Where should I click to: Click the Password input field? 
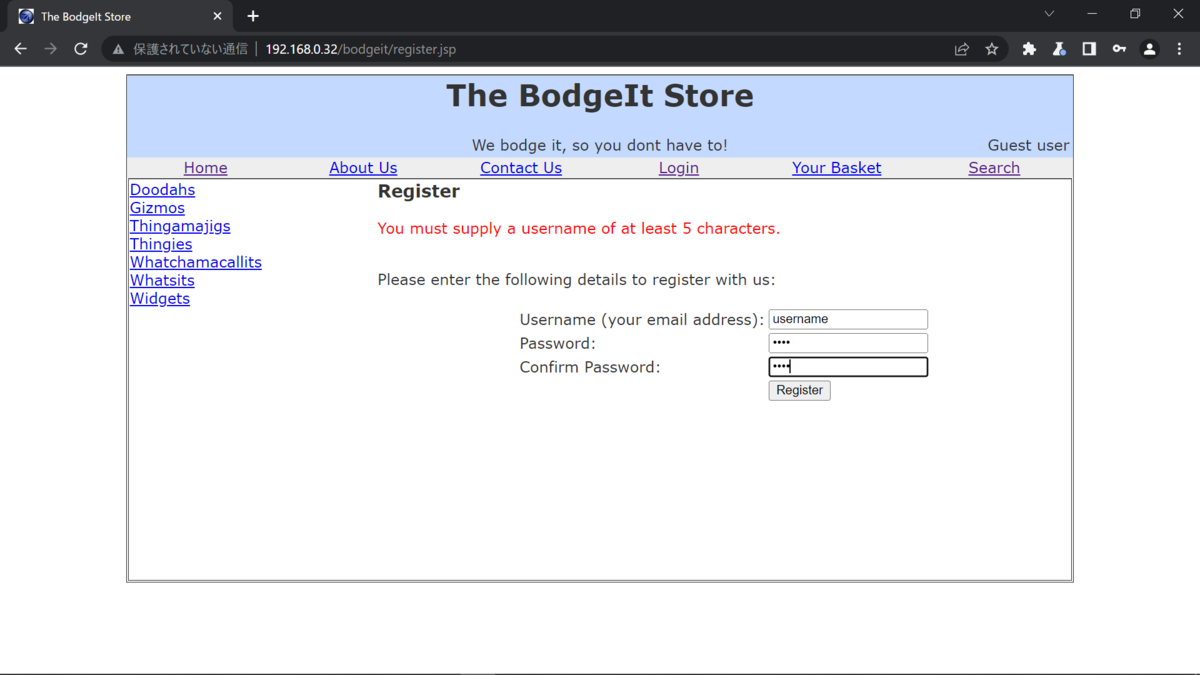tap(848, 343)
